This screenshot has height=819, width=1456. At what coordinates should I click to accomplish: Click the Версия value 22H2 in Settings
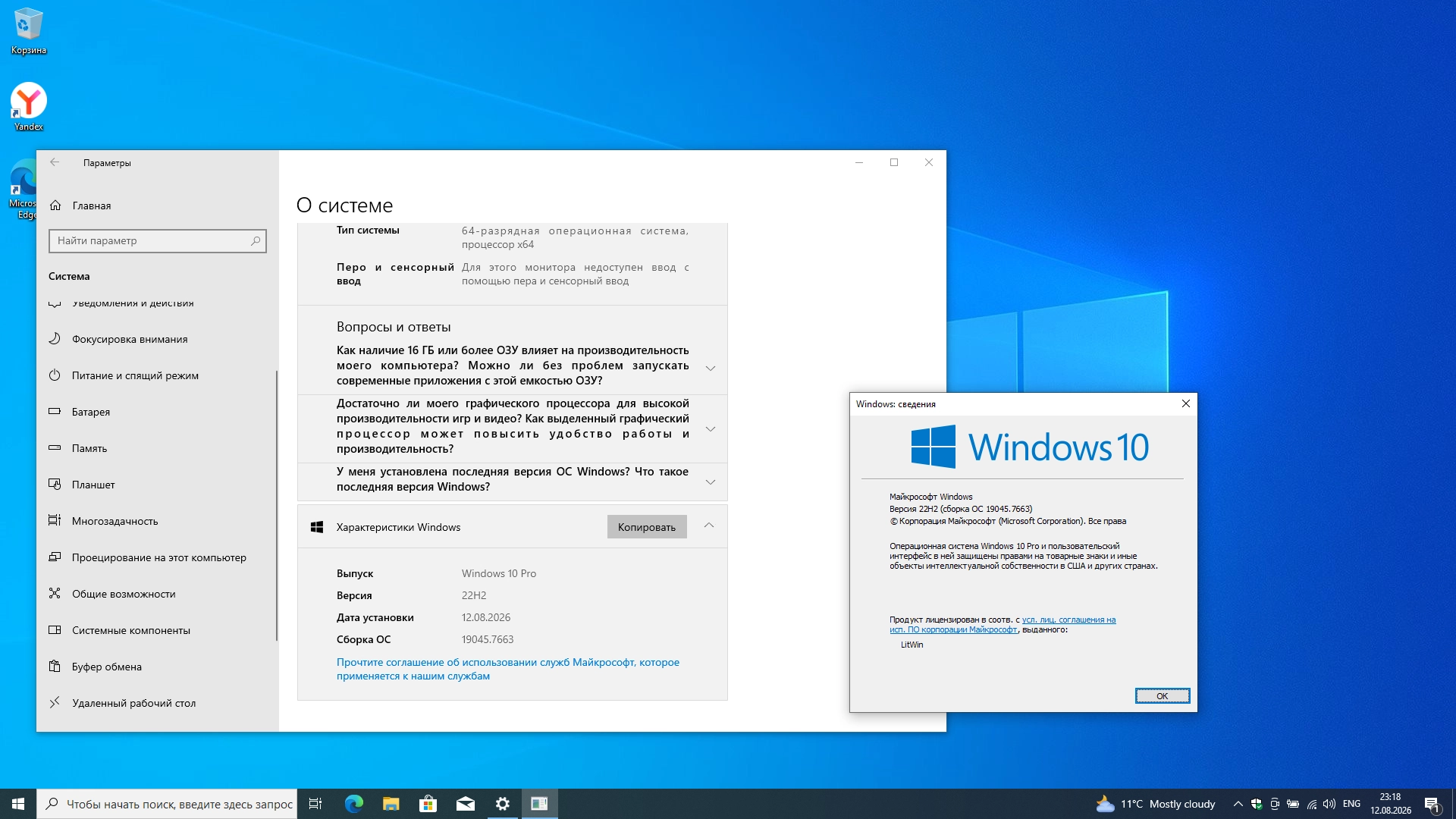click(474, 595)
